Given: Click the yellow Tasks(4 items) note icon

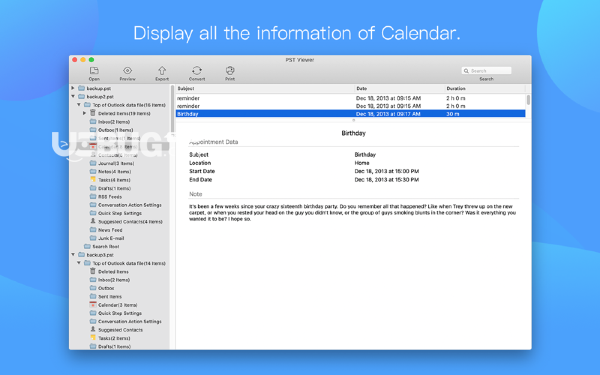Looking at the screenshot, I should click(x=93, y=179).
